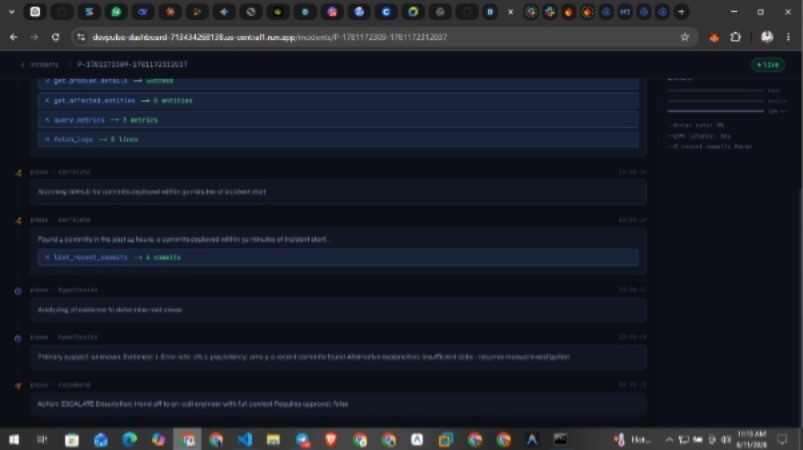Switch to the blue 'C' icon browser tab
Viewport: 803px width, 450px height.
coord(386,12)
